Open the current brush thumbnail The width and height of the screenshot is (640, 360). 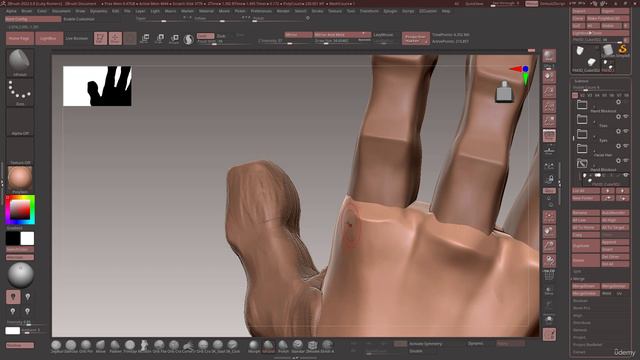click(20, 62)
